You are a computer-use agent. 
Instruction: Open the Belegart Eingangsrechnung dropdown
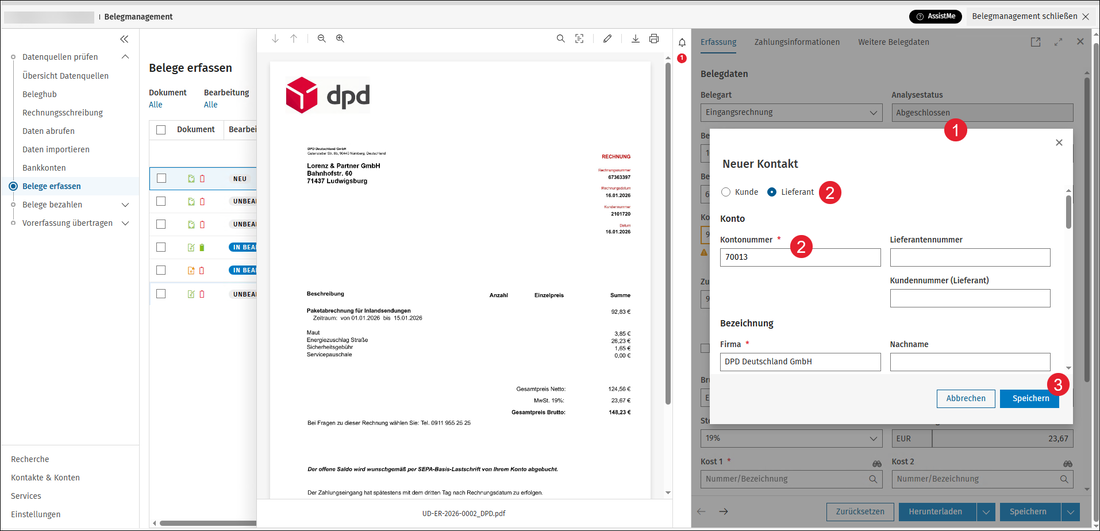[x=791, y=112]
